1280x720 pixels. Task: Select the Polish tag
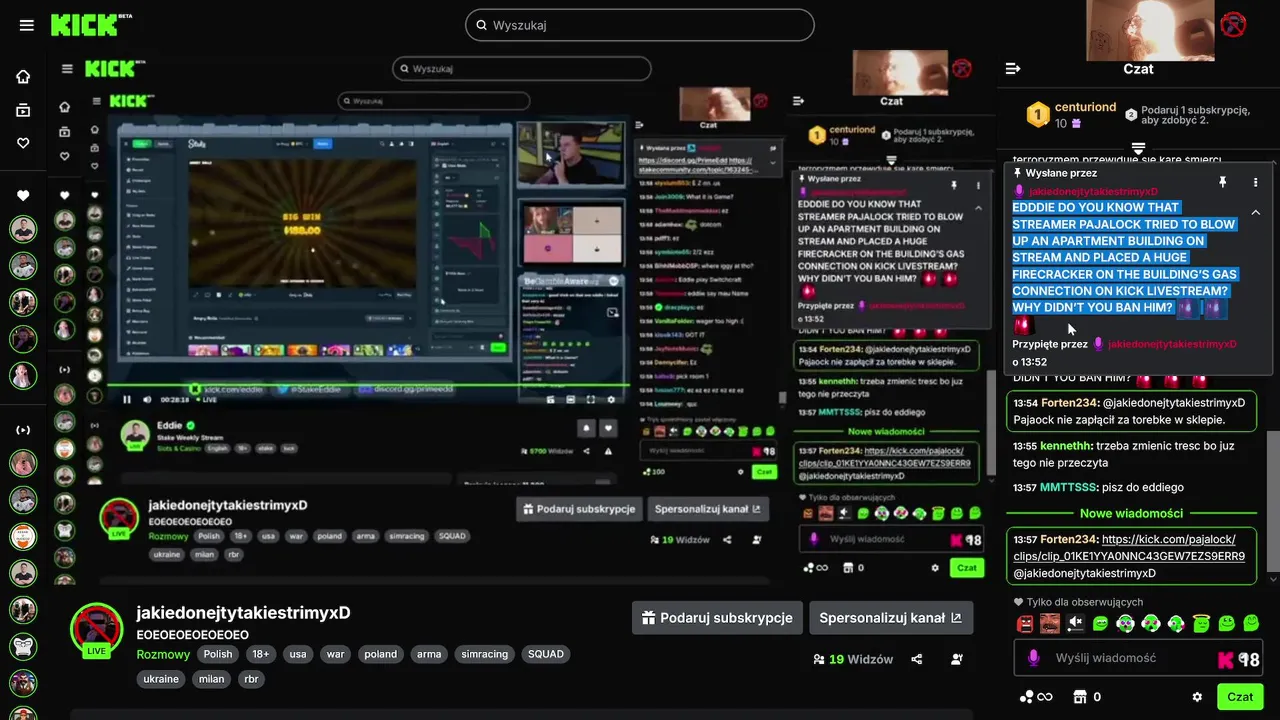pyautogui.click(x=218, y=654)
